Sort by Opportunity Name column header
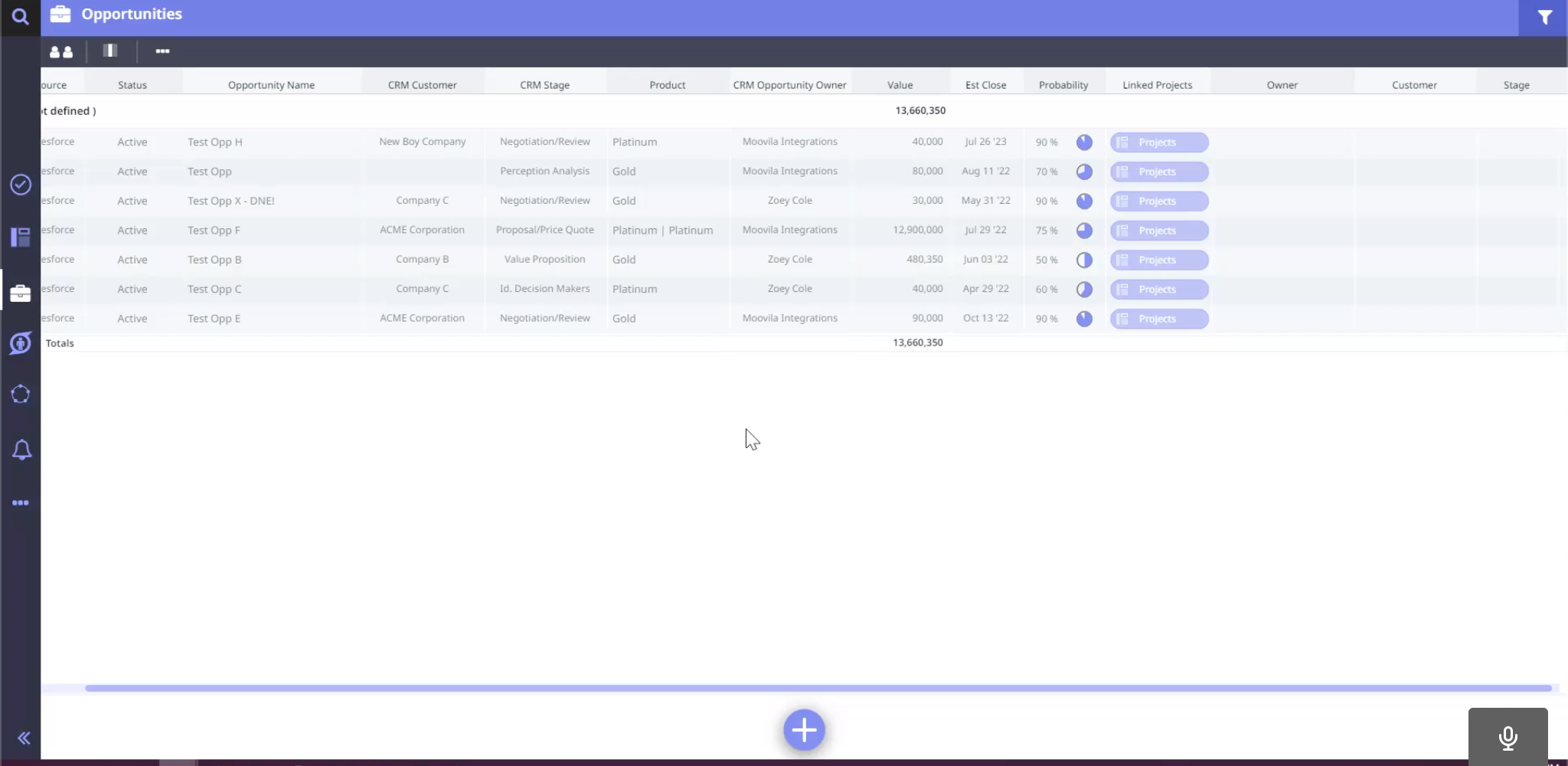This screenshot has width=1568, height=766. coord(271,85)
